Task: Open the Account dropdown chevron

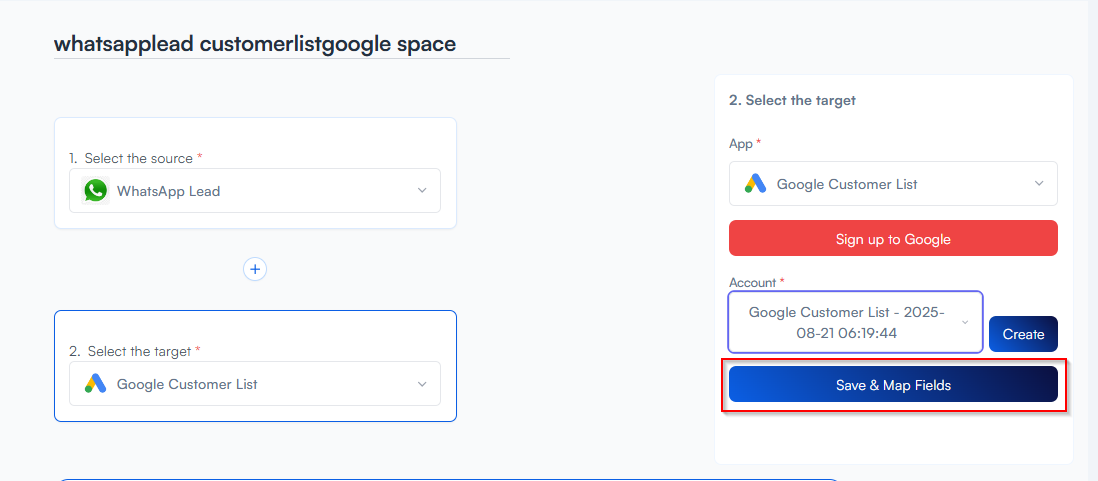Action: (965, 322)
